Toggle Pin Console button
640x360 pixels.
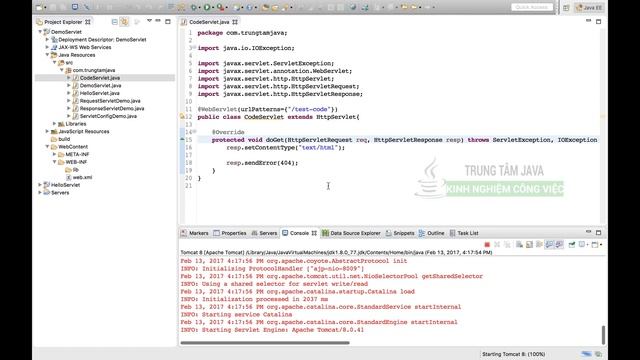[x=572, y=244]
